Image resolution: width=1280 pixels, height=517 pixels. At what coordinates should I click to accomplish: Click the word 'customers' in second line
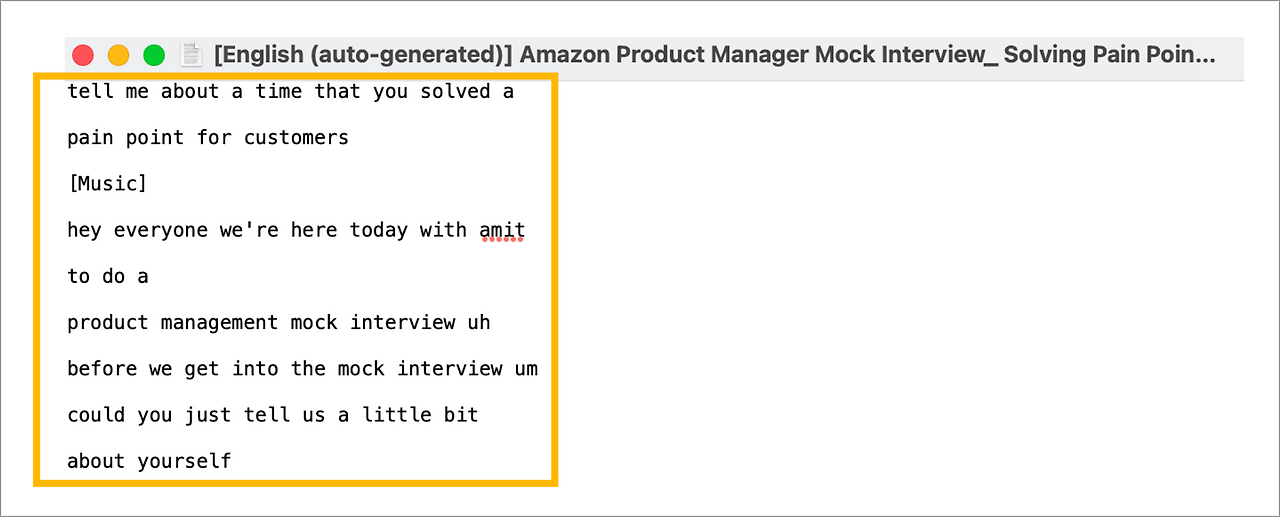296,138
